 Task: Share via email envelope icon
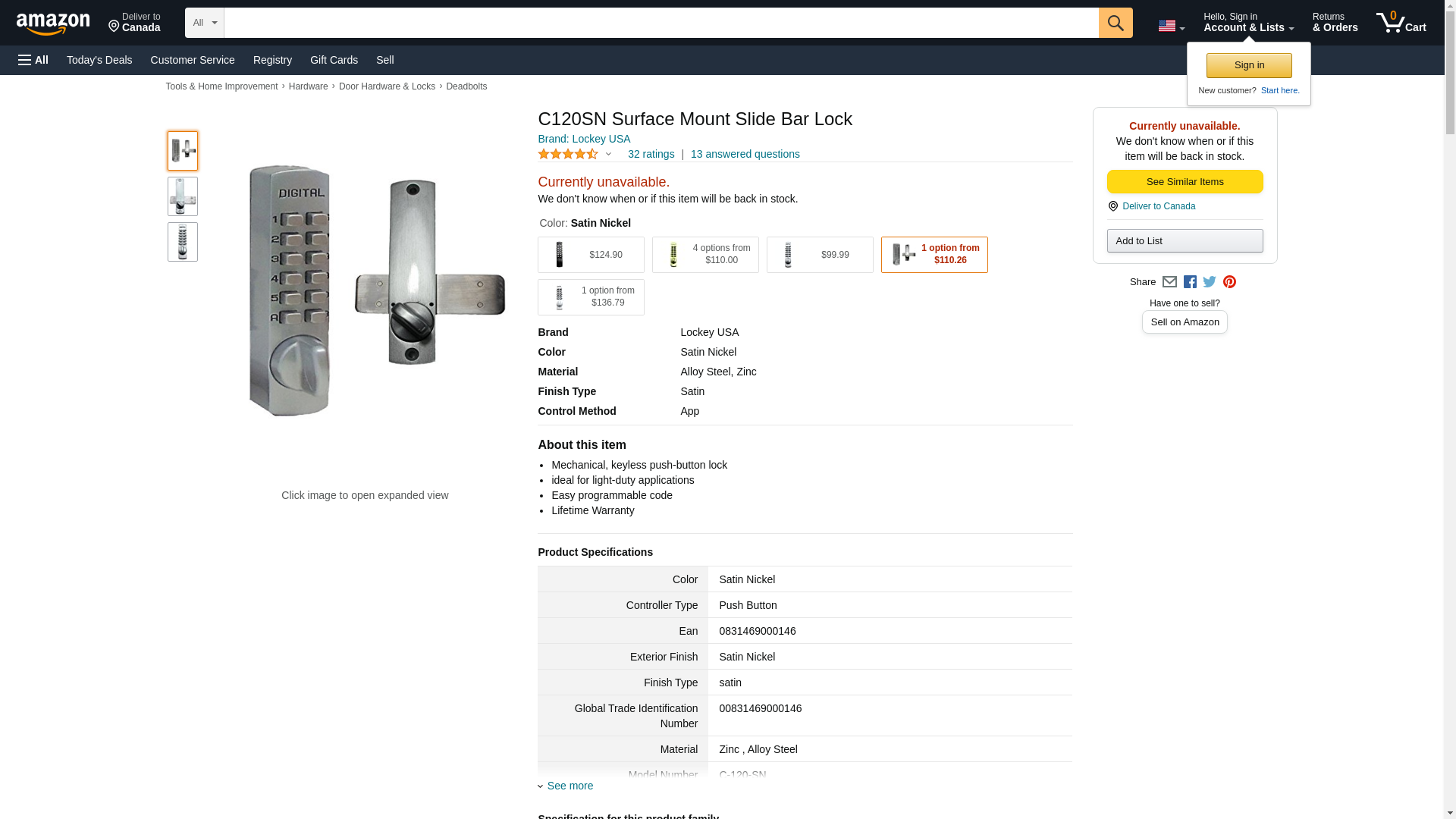coord(1169,282)
